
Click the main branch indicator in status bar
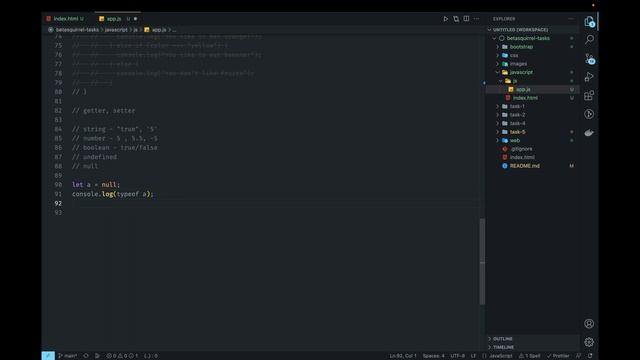tap(68, 356)
